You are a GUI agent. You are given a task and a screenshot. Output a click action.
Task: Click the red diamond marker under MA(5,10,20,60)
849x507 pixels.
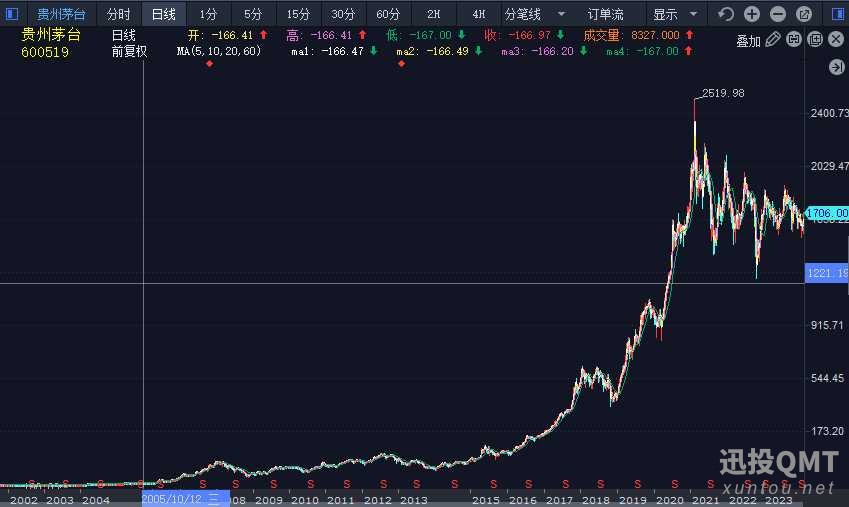(x=210, y=64)
